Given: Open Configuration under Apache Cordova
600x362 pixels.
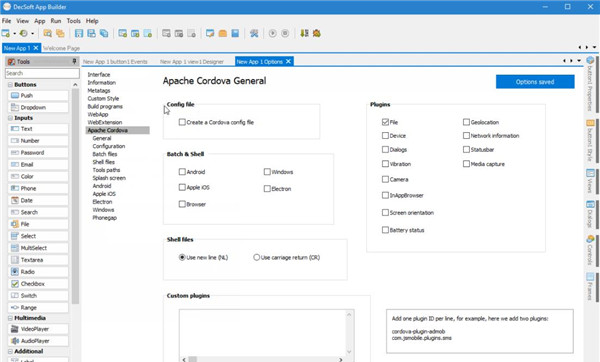Looking at the screenshot, I should point(109,146).
